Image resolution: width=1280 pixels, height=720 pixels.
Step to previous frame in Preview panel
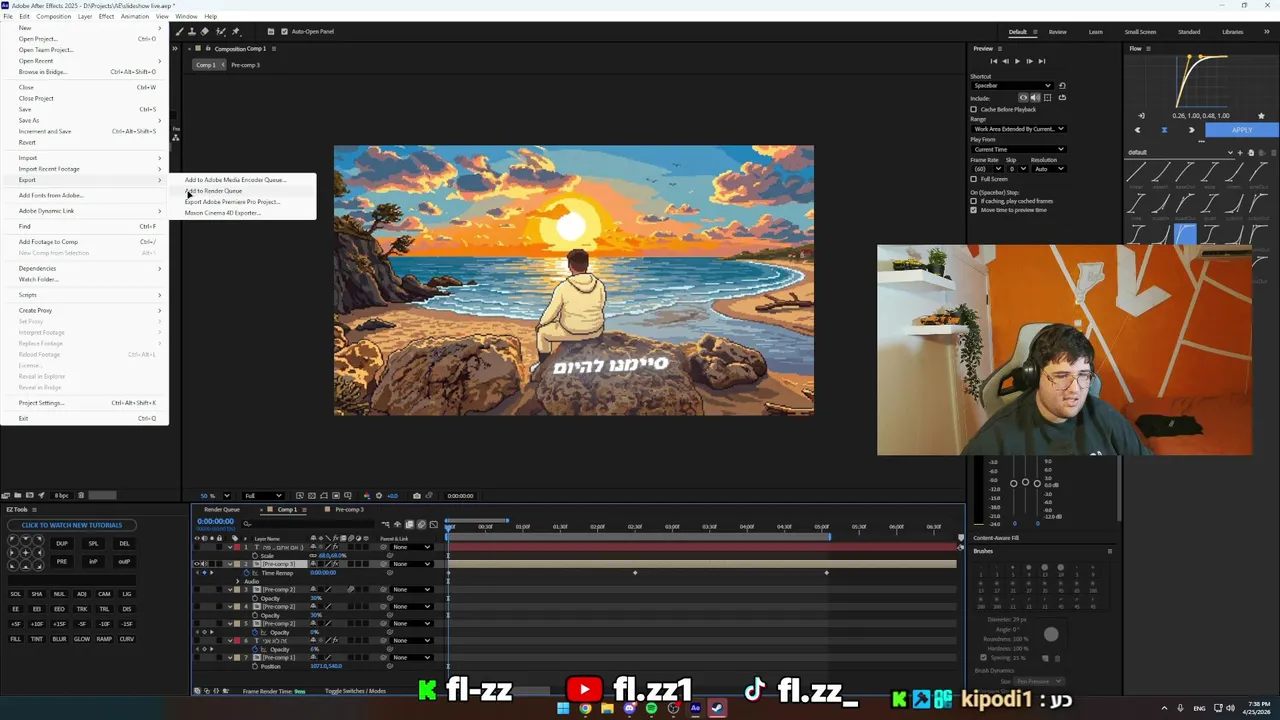[x=1005, y=61]
